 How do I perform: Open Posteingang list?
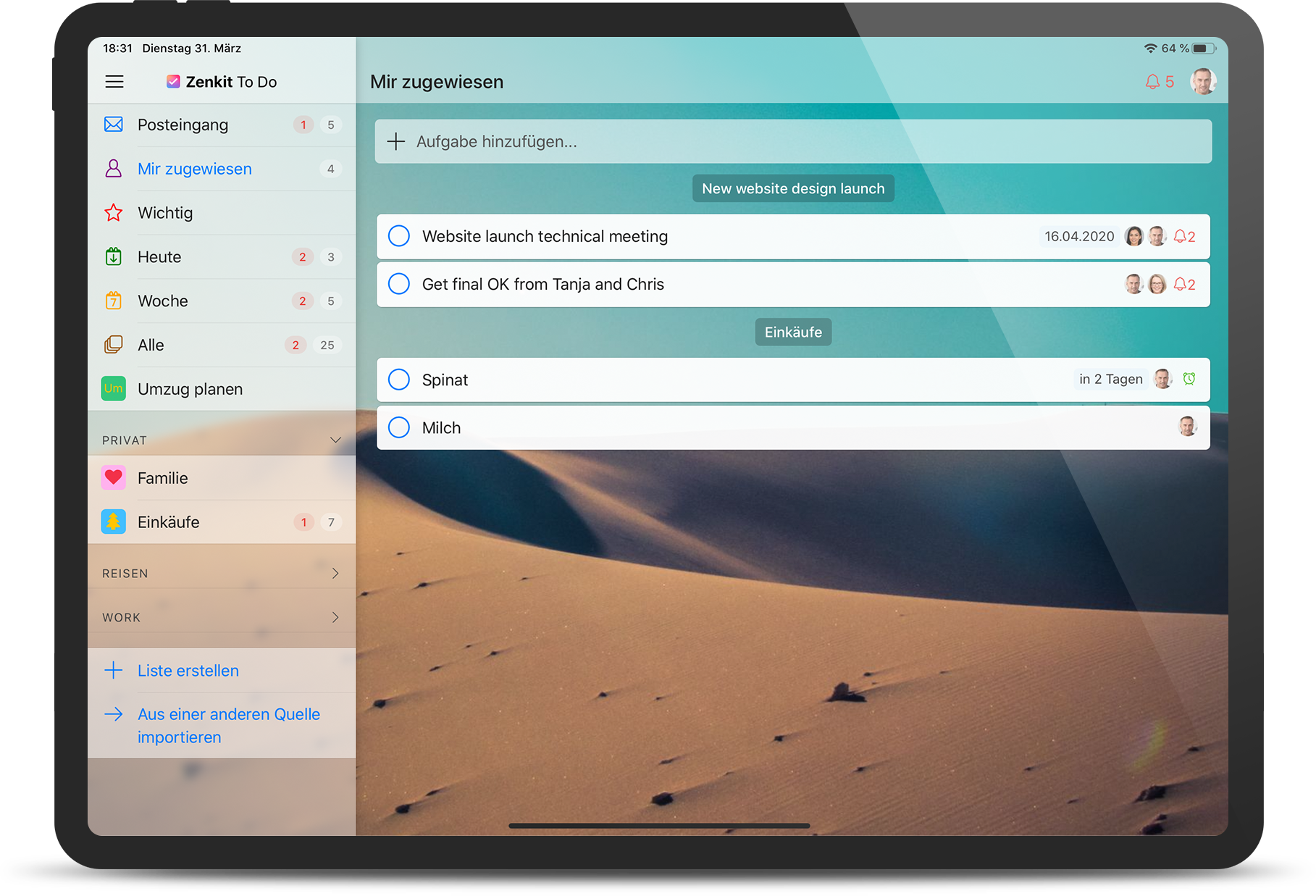(222, 125)
